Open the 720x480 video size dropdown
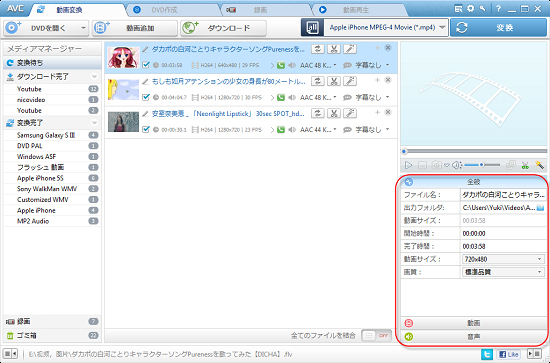Screen dimensions: 550x363 (x=503, y=259)
